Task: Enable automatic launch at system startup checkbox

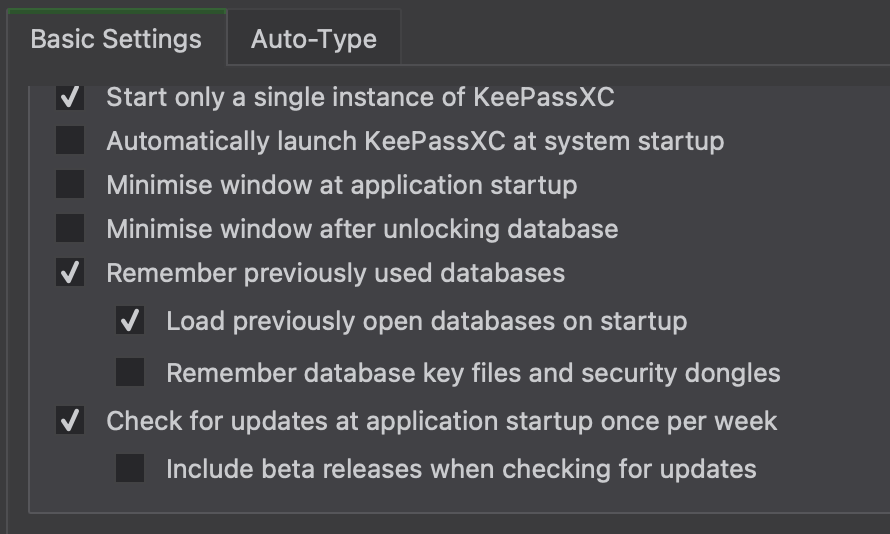Action: click(70, 141)
